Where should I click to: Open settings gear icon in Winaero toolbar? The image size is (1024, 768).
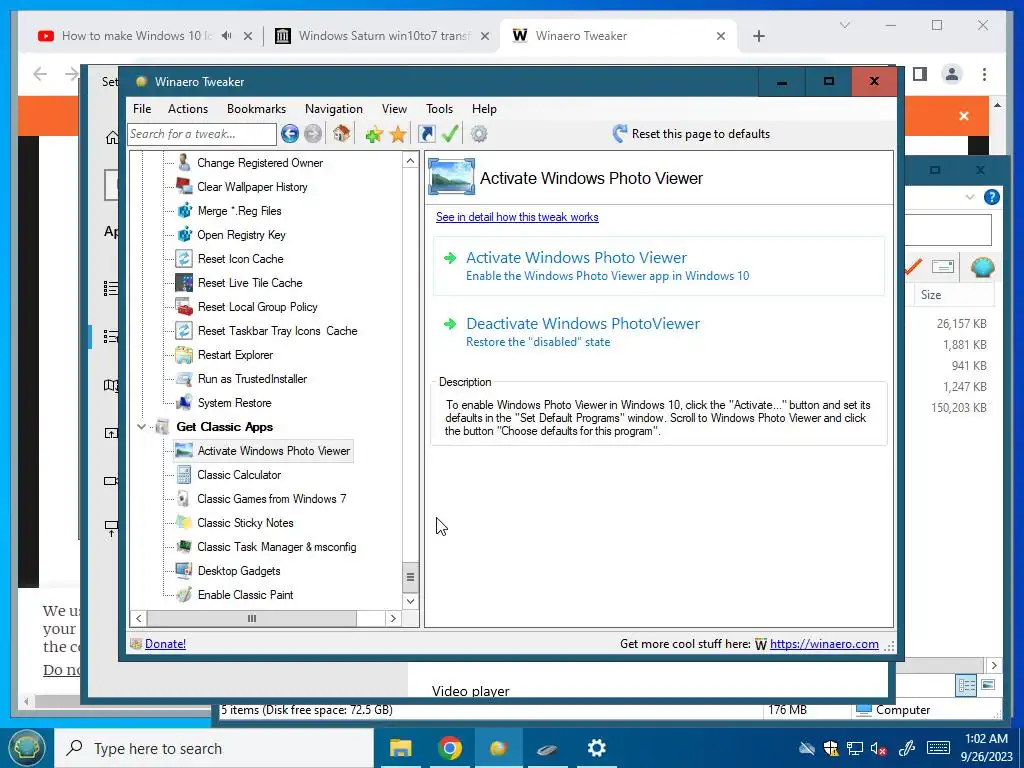click(x=479, y=134)
